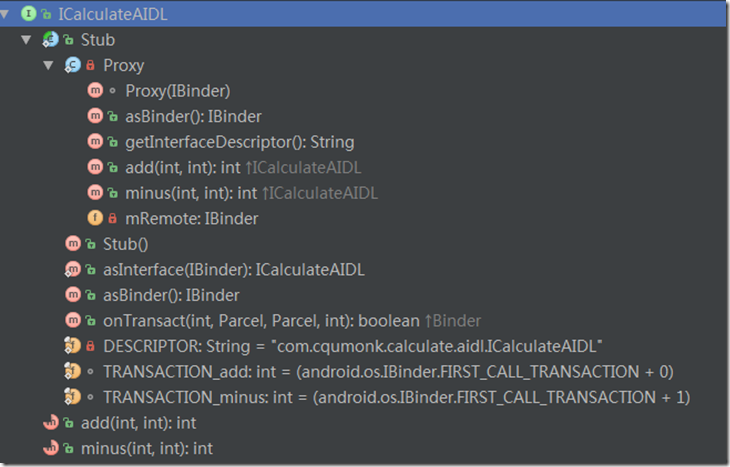The height and width of the screenshot is (467, 730).
Task: Select TRANSACTION_minus constant entry
Action: coord(396,397)
